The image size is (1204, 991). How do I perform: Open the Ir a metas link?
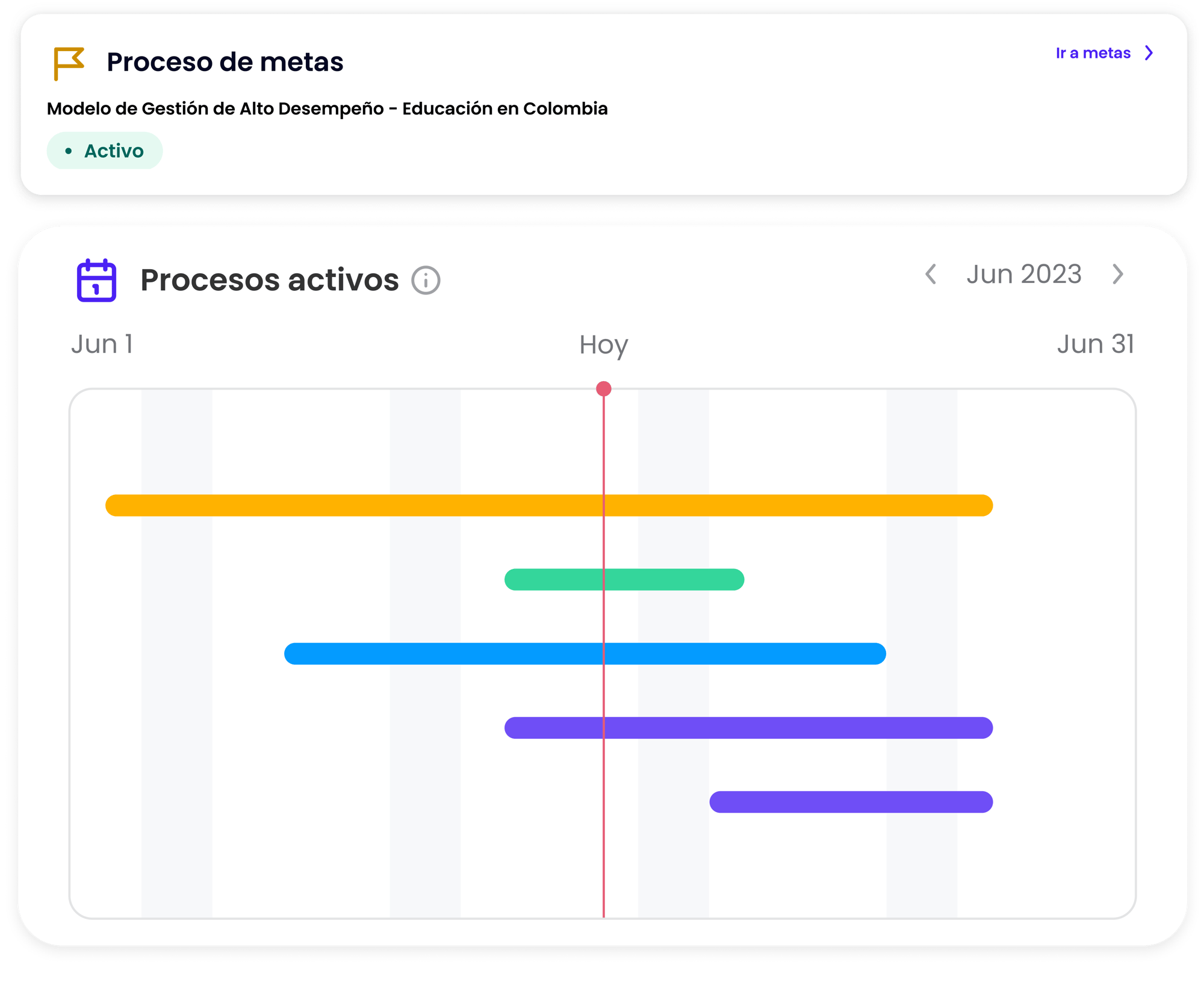tap(1093, 53)
